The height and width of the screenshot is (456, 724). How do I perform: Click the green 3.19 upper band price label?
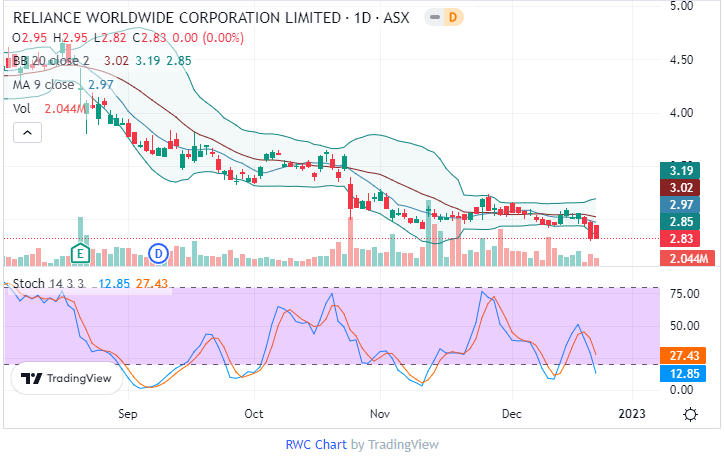click(684, 169)
